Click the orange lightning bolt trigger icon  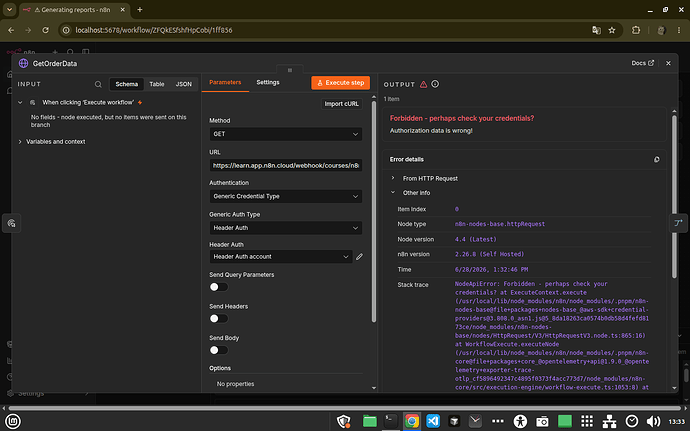point(140,103)
